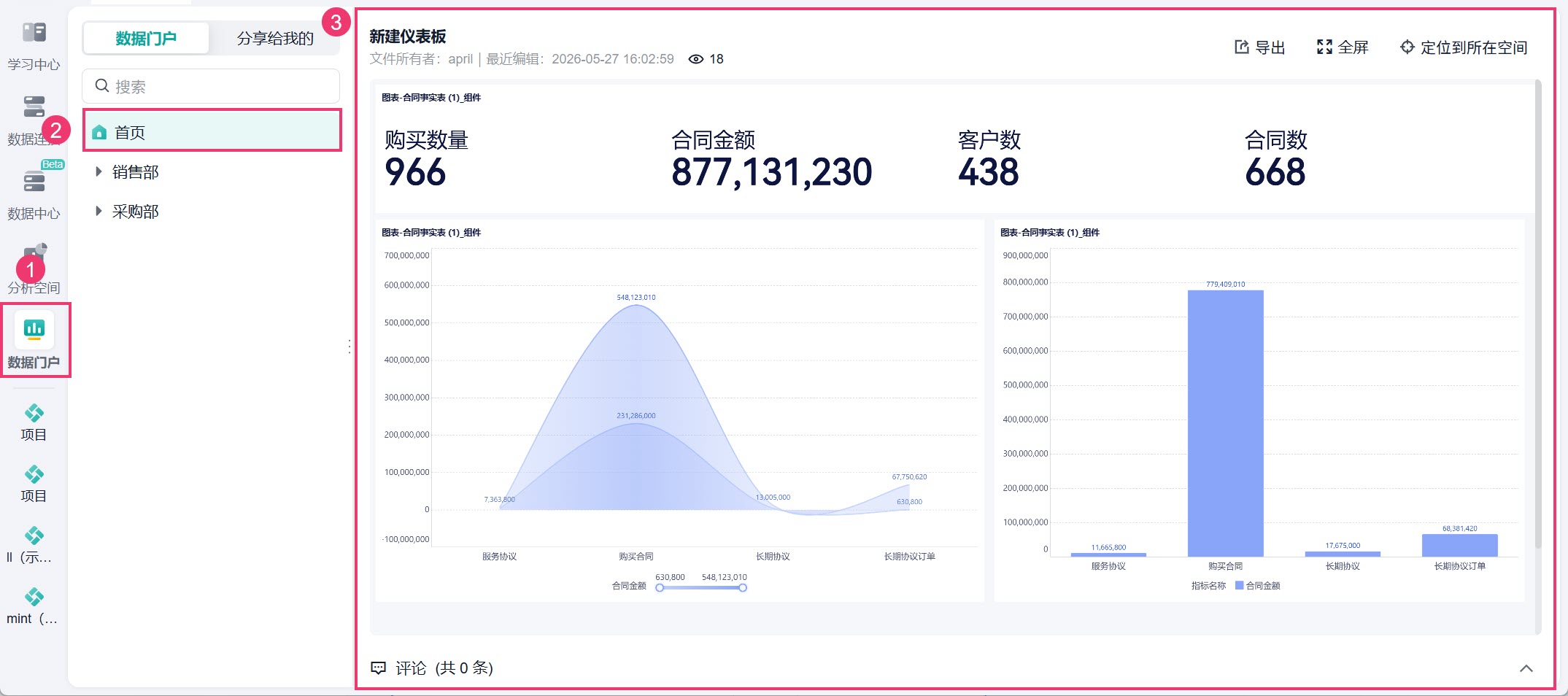The image size is (1568, 696).
Task: Click the 长期协议 bar in bar chart
Action: (x=1343, y=554)
